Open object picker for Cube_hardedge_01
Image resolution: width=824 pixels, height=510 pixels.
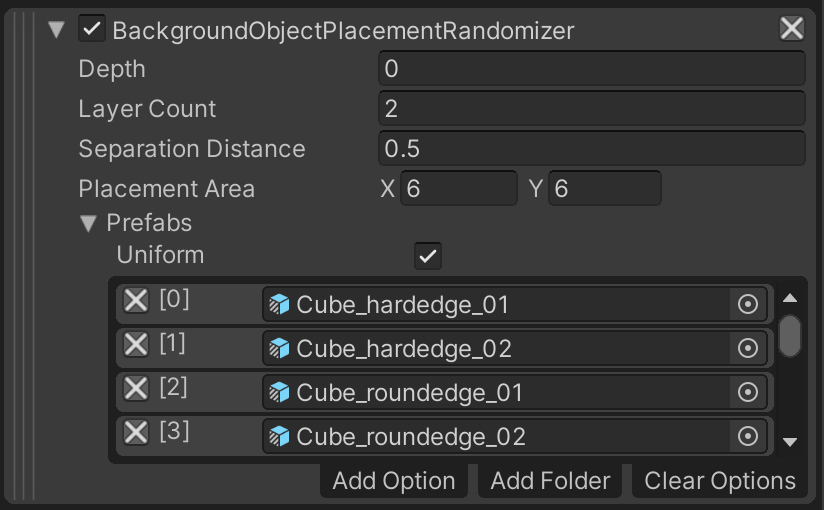[x=747, y=304]
